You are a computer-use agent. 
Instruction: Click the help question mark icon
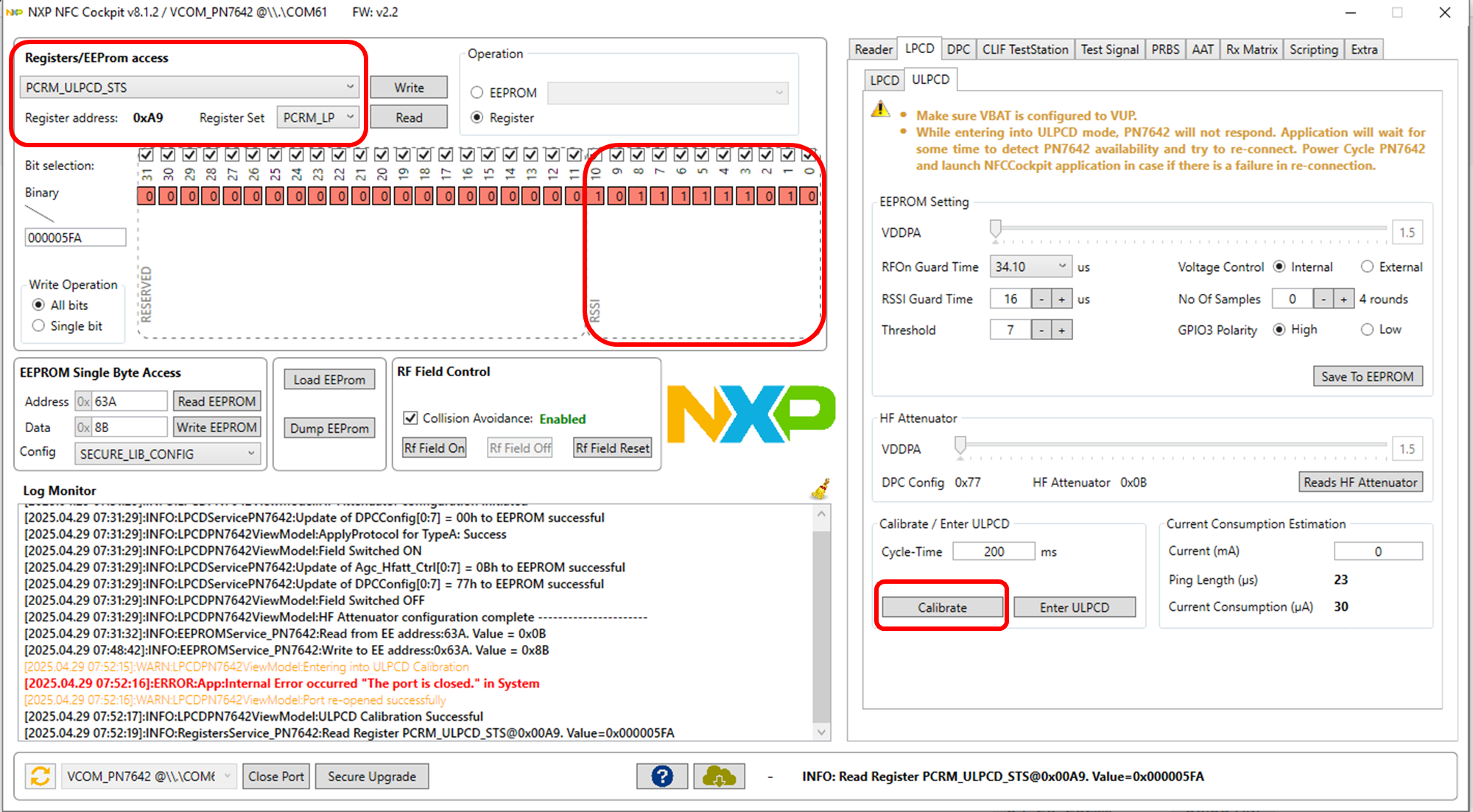click(661, 776)
